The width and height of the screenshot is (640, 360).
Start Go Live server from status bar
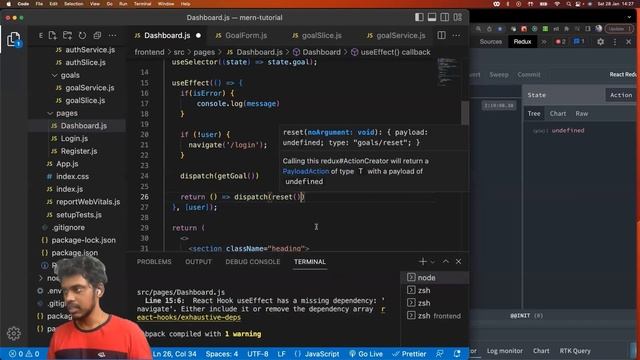click(x=366, y=354)
